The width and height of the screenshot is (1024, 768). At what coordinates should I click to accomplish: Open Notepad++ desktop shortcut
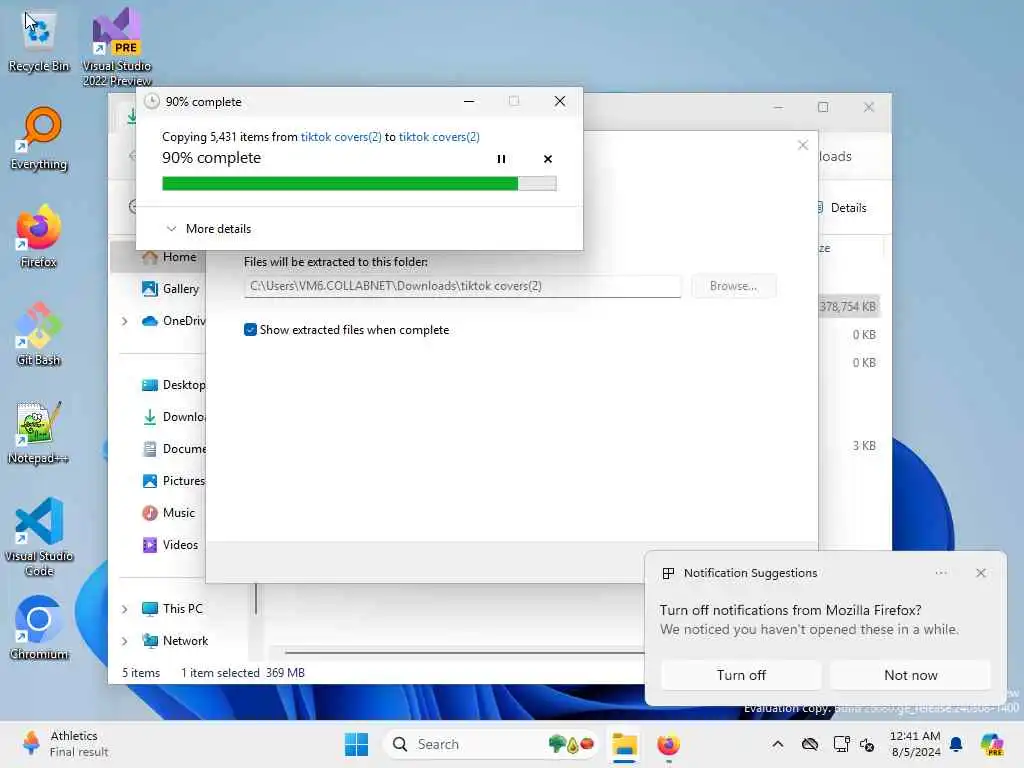tap(39, 432)
